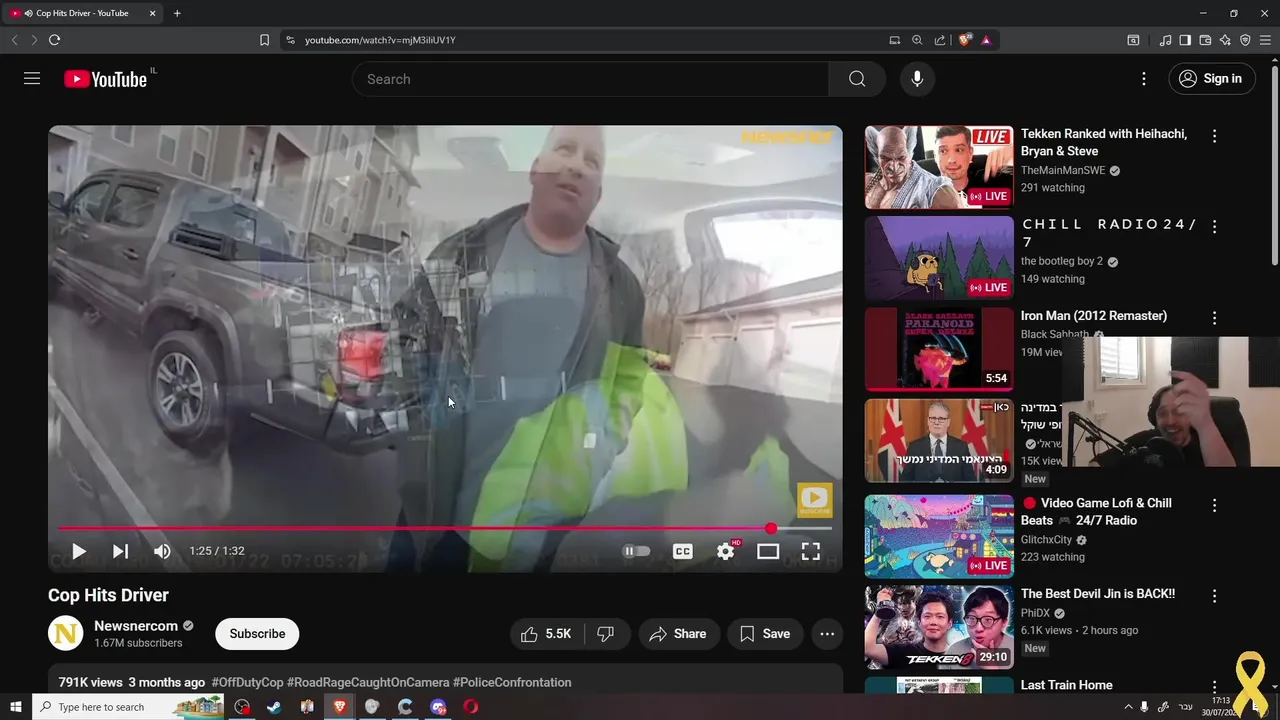Click the search magnifier button
The image size is (1280, 720).
[857, 79]
